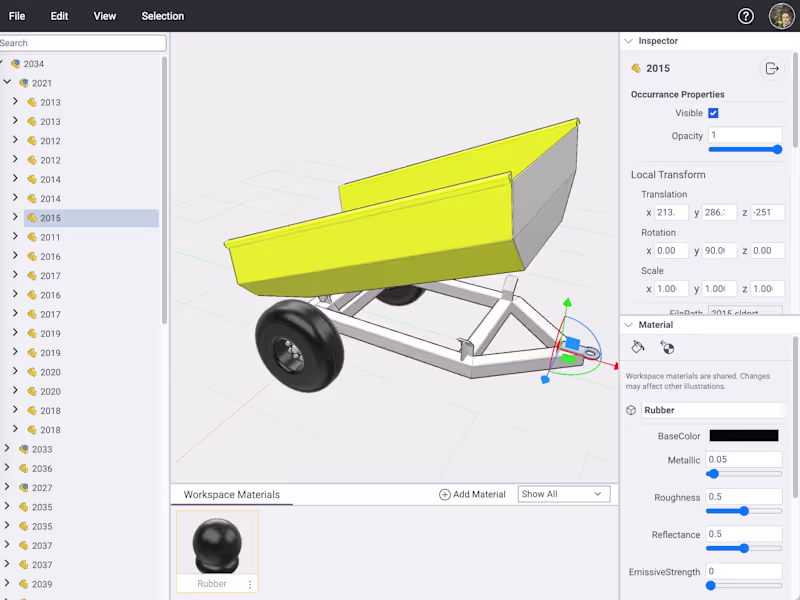Viewport: 800px width, 600px height.
Task: Open the View menu
Action: click(105, 16)
